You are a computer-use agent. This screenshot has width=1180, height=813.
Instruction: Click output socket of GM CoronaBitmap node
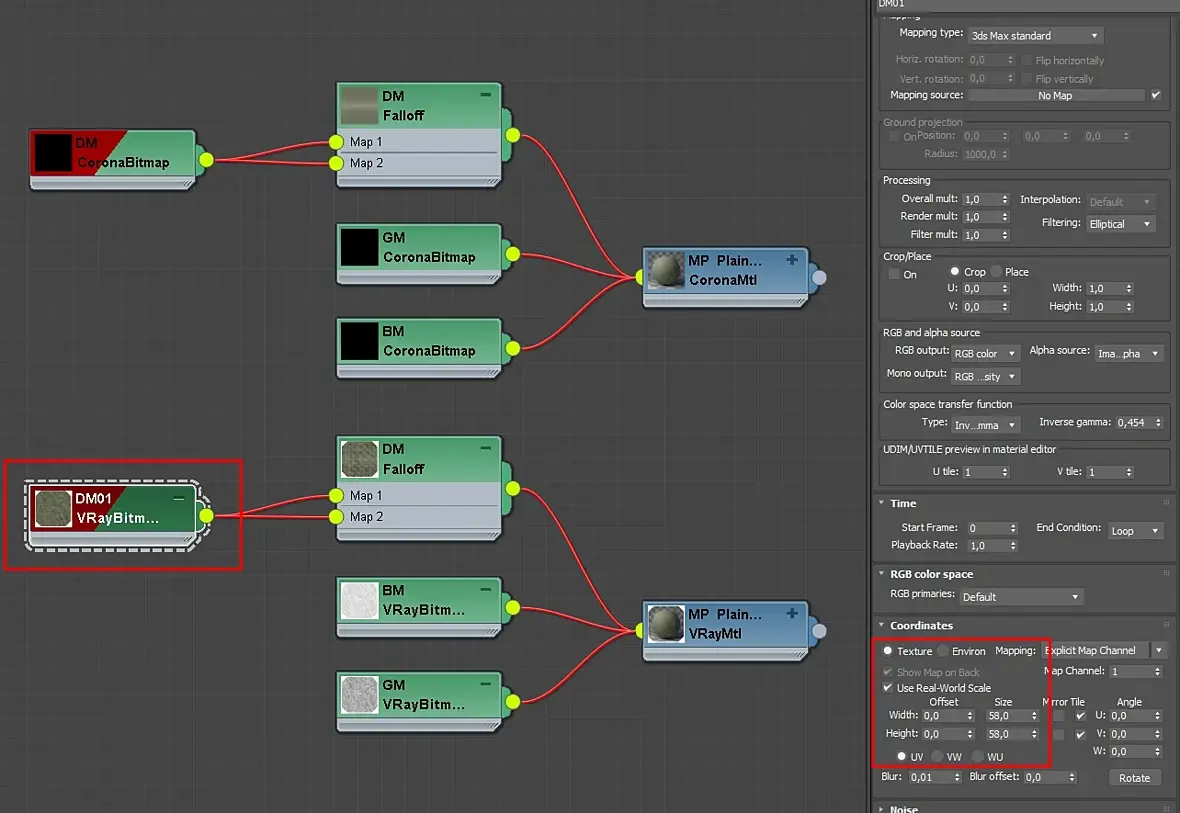click(x=513, y=254)
